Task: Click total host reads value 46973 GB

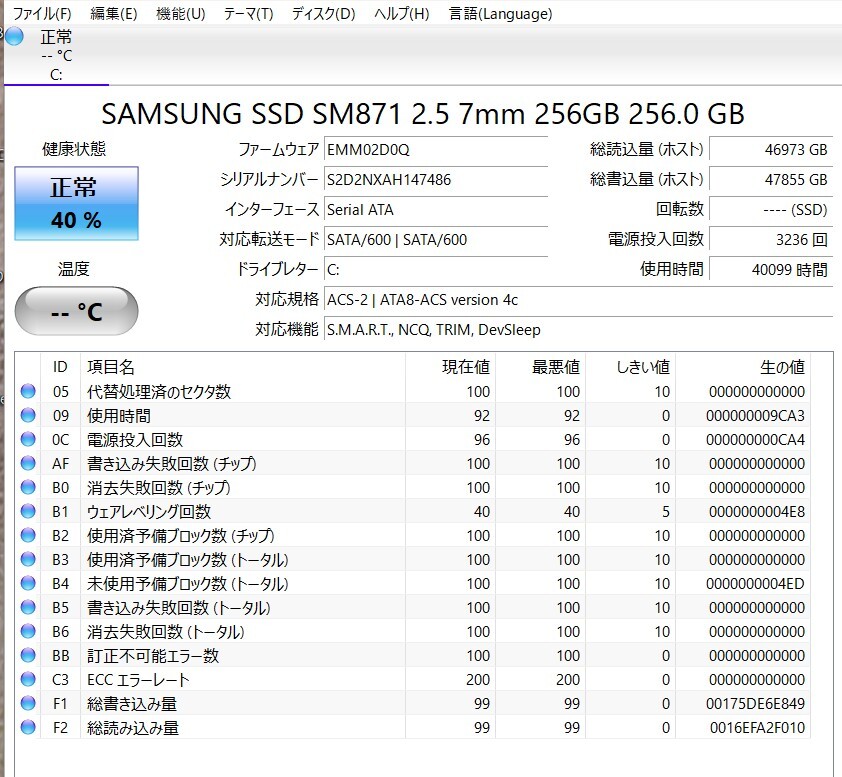Action: 771,149
